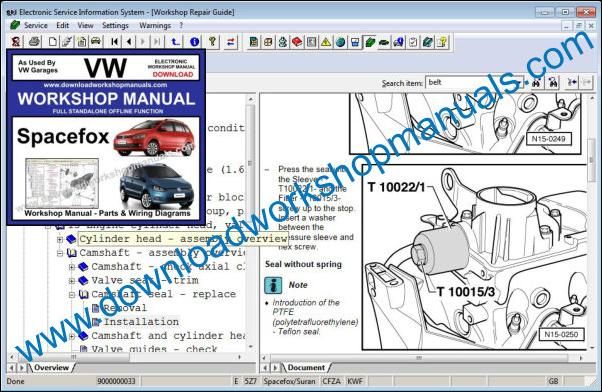Collapse the 'Camshaft - assembly overview' node
The height and width of the screenshot is (392, 602).
point(60,253)
